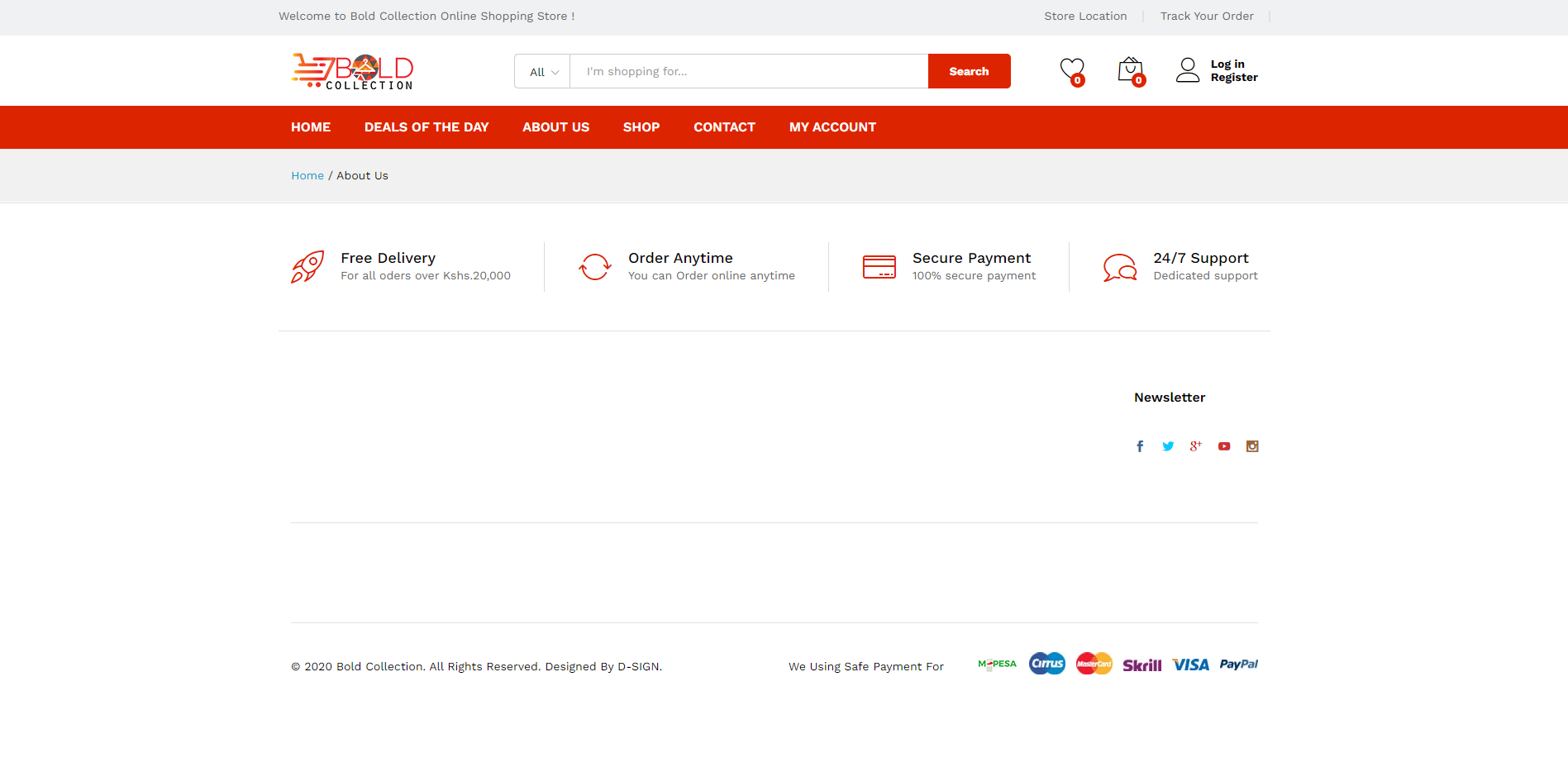Screen dimensions: 1568x772
Task: Focus the "I'm shopping for..." search field
Action: (748, 72)
